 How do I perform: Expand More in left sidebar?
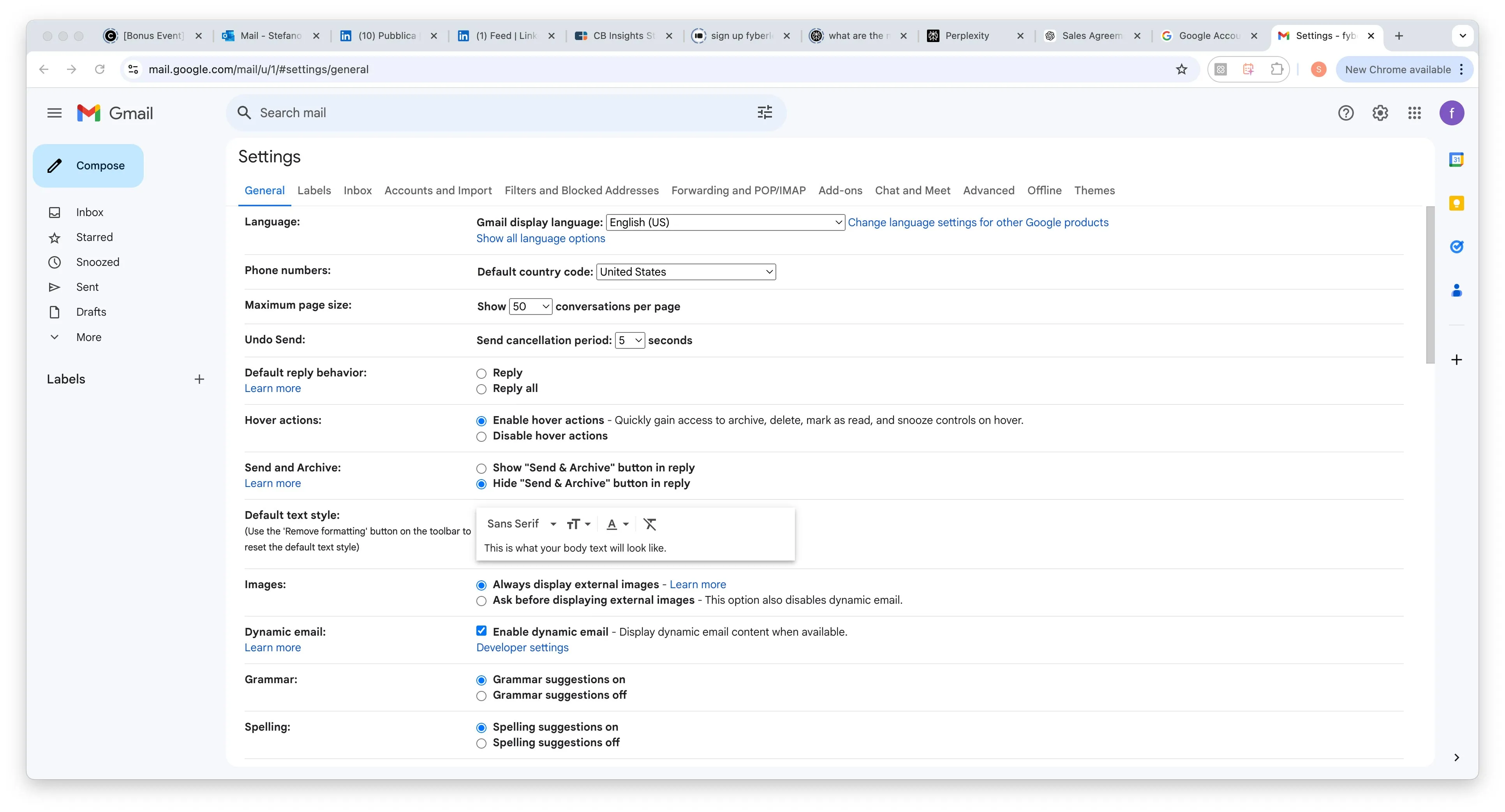pyautogui.click(x=88, y=337)
